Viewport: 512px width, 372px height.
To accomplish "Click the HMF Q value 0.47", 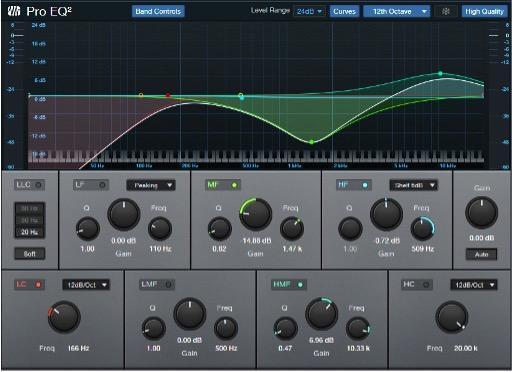I will click(x=285, y=348).
